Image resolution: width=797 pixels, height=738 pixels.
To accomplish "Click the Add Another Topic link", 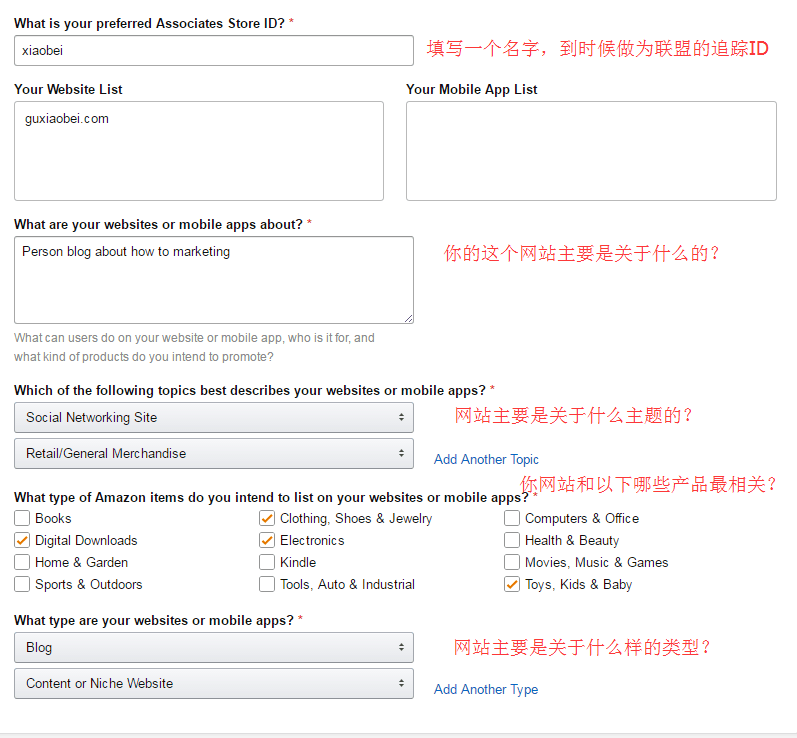I will 486,459.
